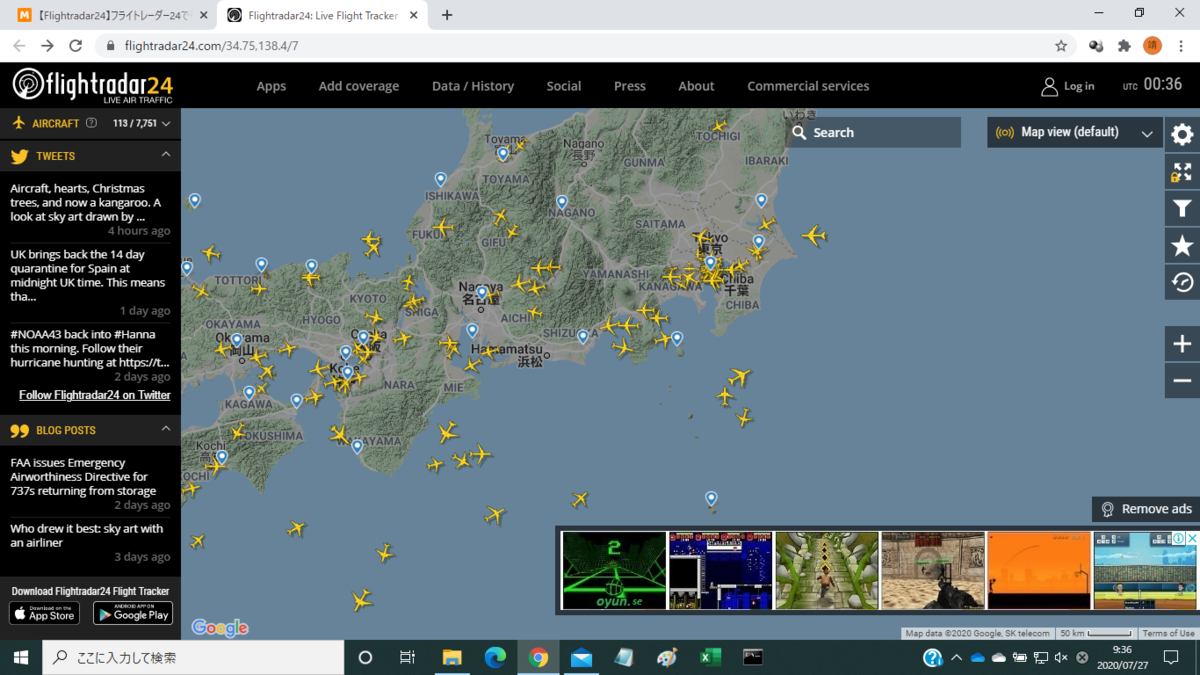
Task: Click Remove ads button
Action: [1146, 509]
